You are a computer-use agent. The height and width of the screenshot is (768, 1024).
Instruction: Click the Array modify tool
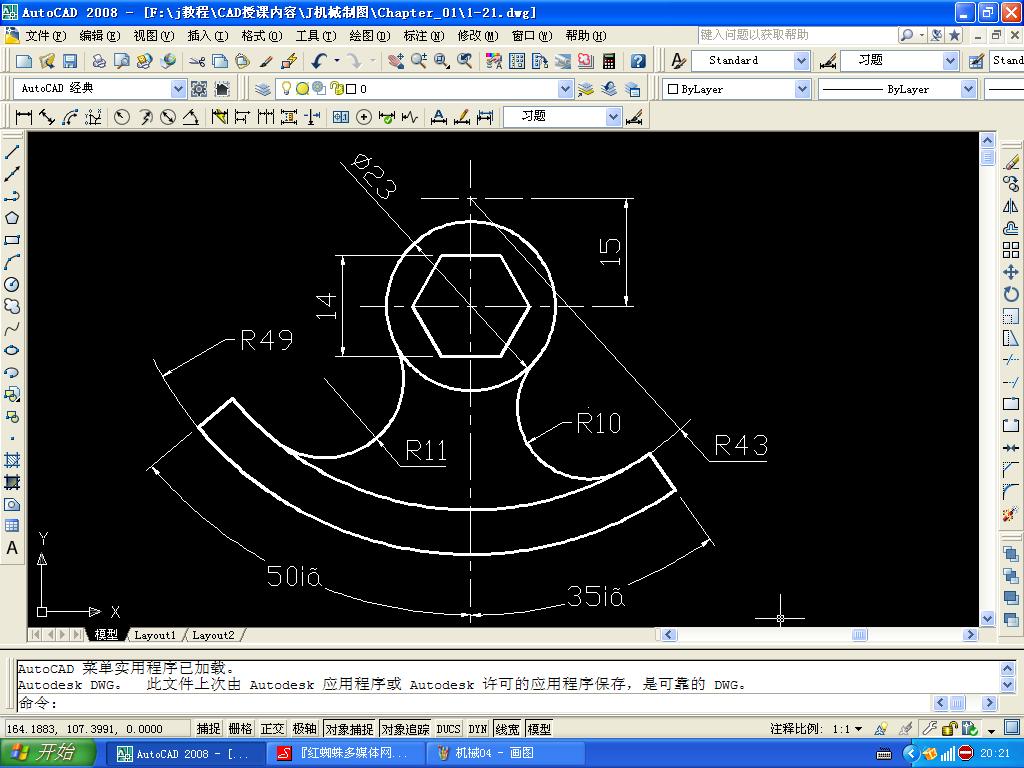coord(1011,250)
